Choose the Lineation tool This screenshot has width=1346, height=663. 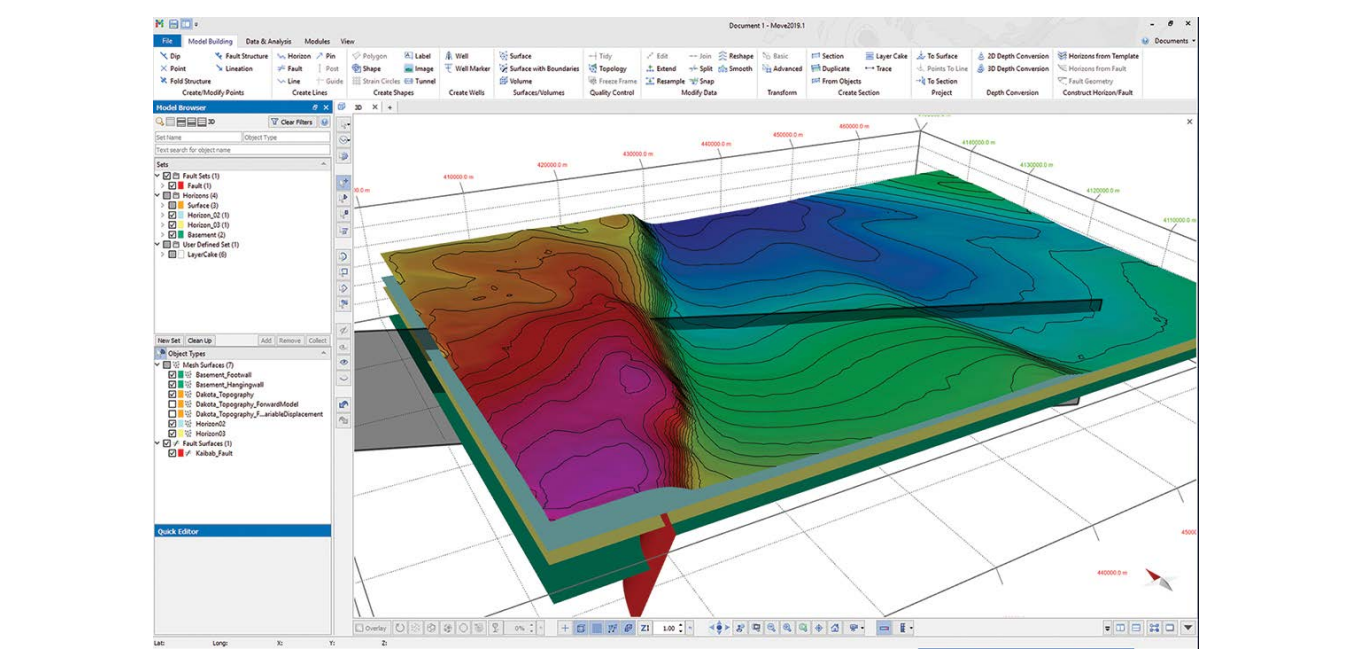[233, 69]
